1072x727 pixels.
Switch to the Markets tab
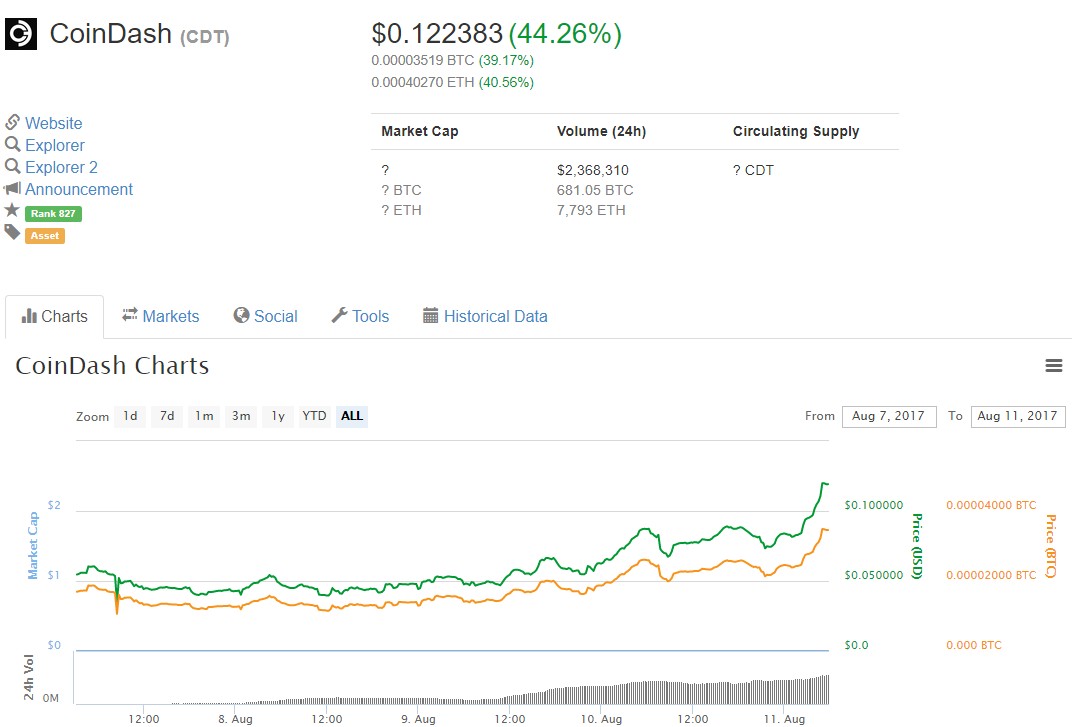(161, 316)
